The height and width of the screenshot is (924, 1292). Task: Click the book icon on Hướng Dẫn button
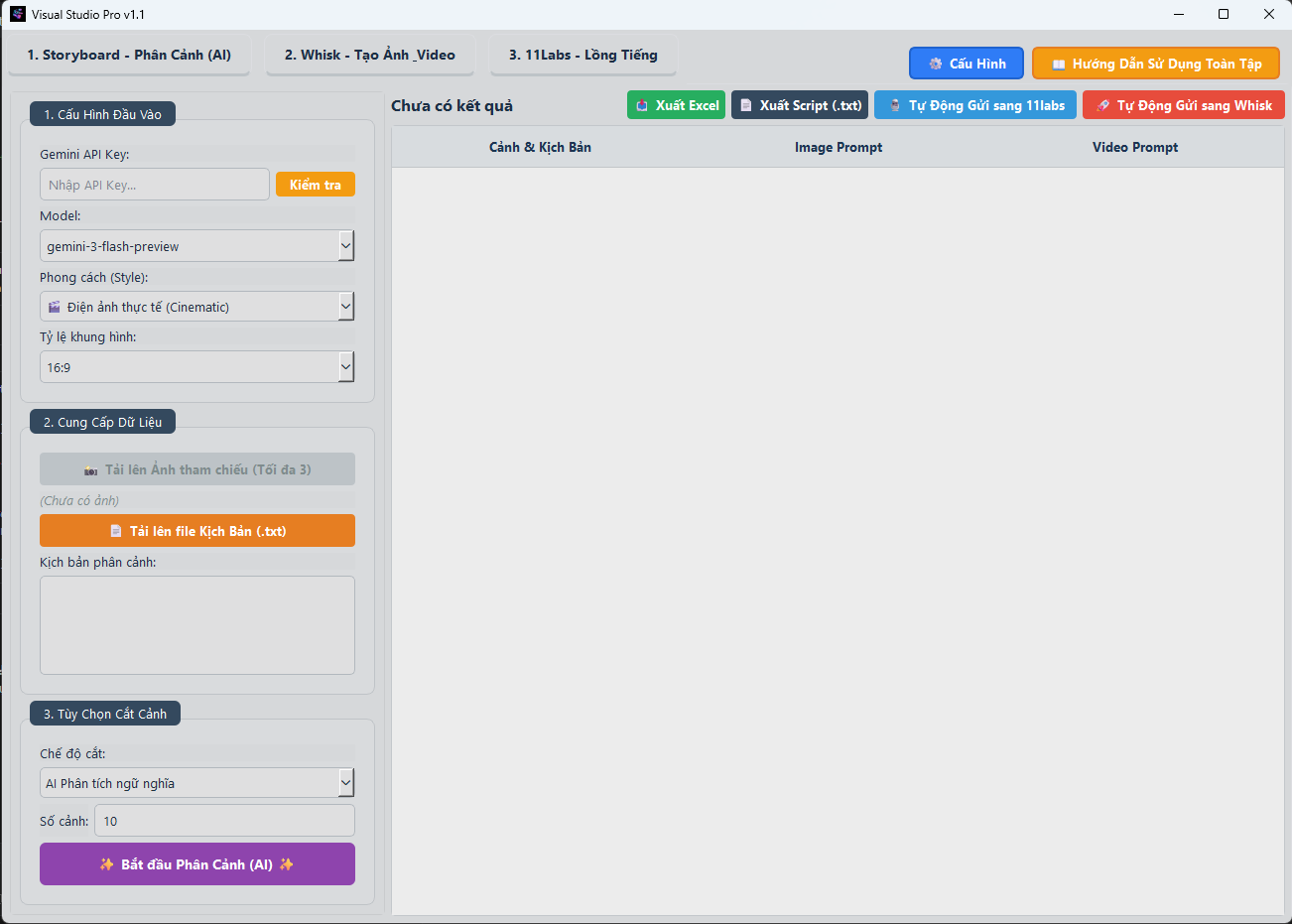tap(1059, 65)
